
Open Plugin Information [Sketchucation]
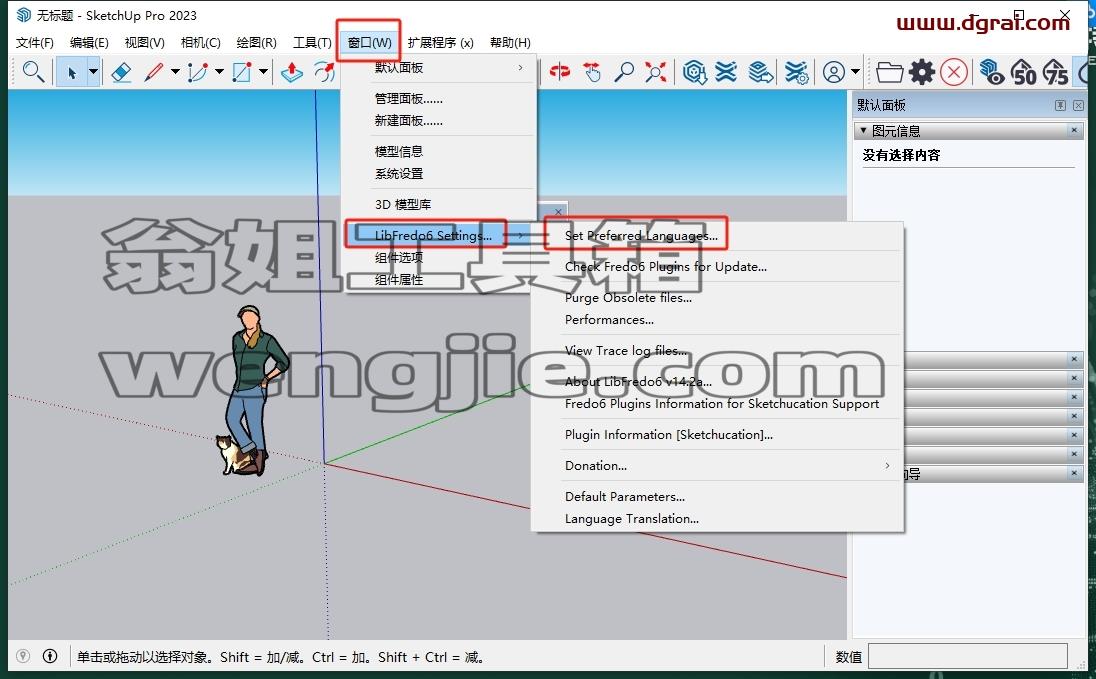tap(668, 434)
